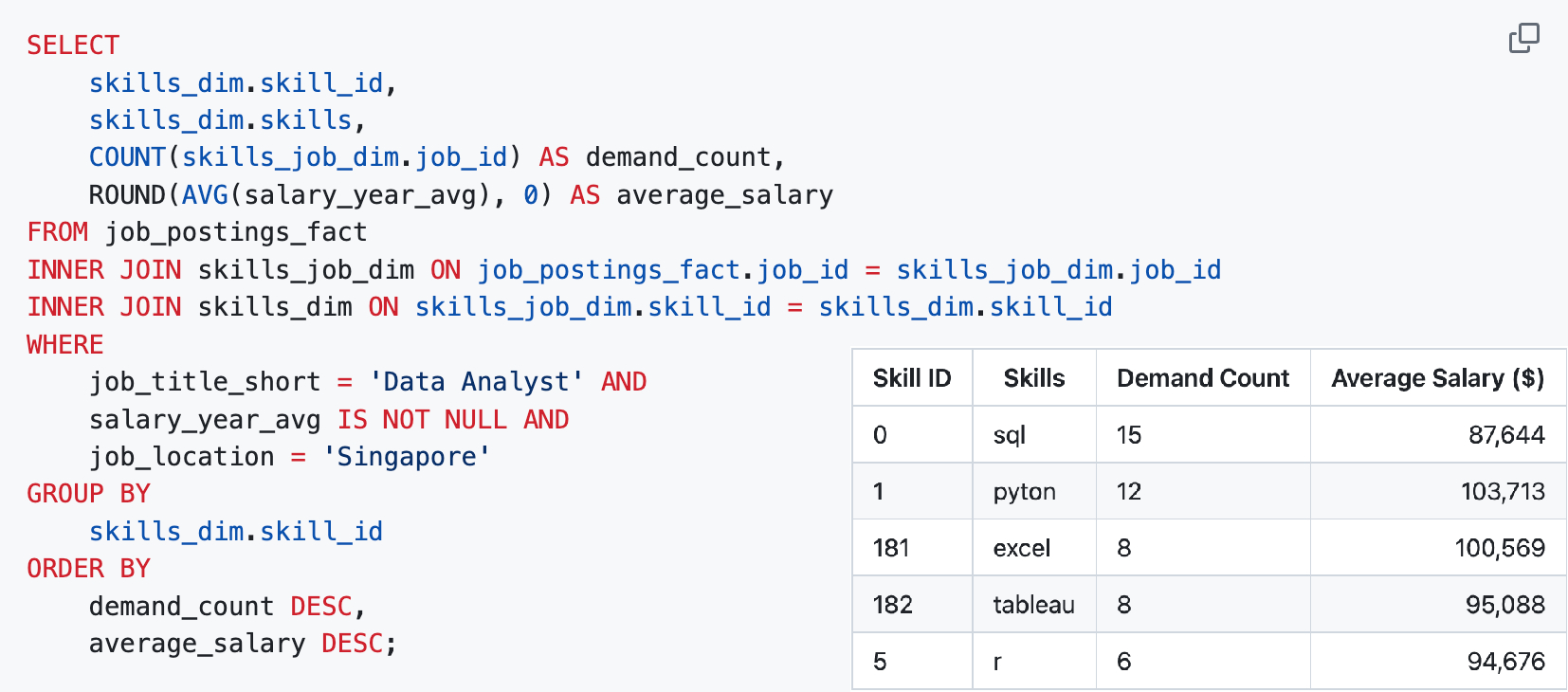
Task: Click the copy code icon
Action: click(1524, 38)
